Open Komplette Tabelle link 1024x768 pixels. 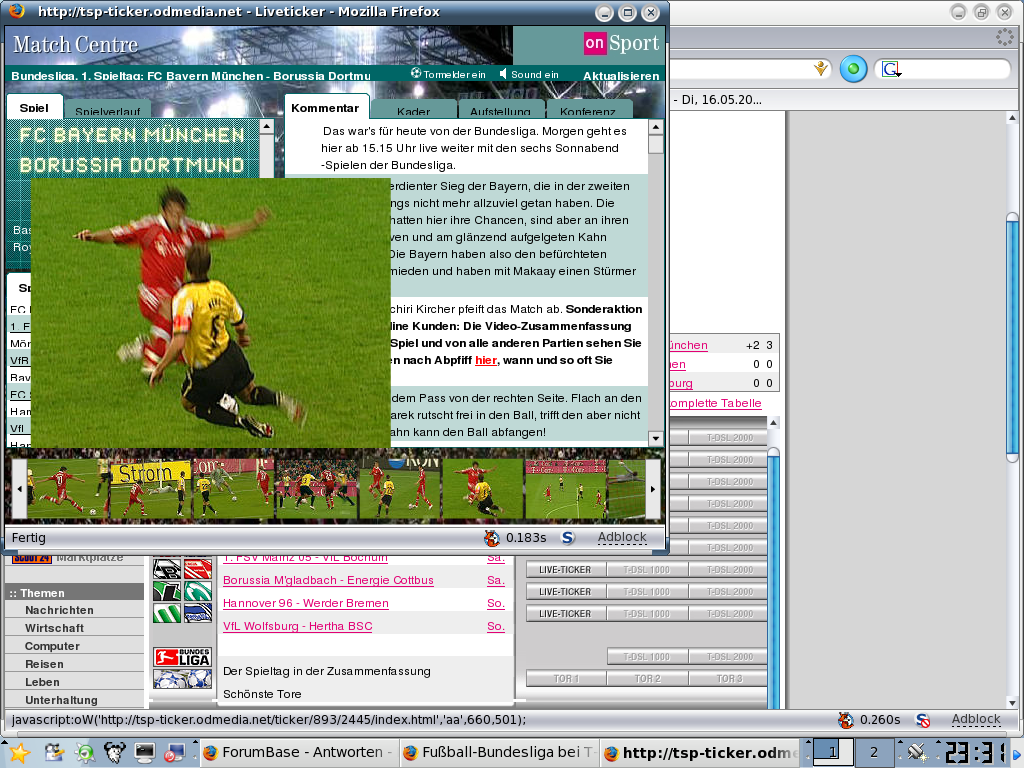point(716,403)
